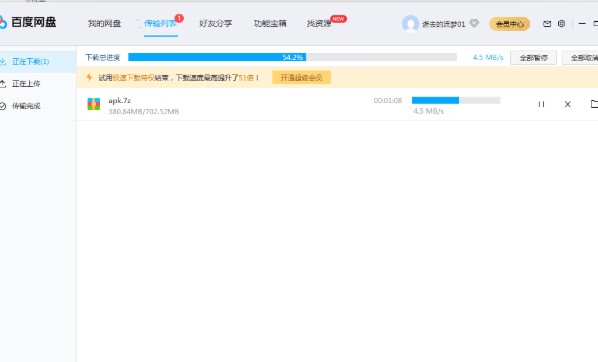Open the apk.7z download folder icon

(x=594, y=104)
